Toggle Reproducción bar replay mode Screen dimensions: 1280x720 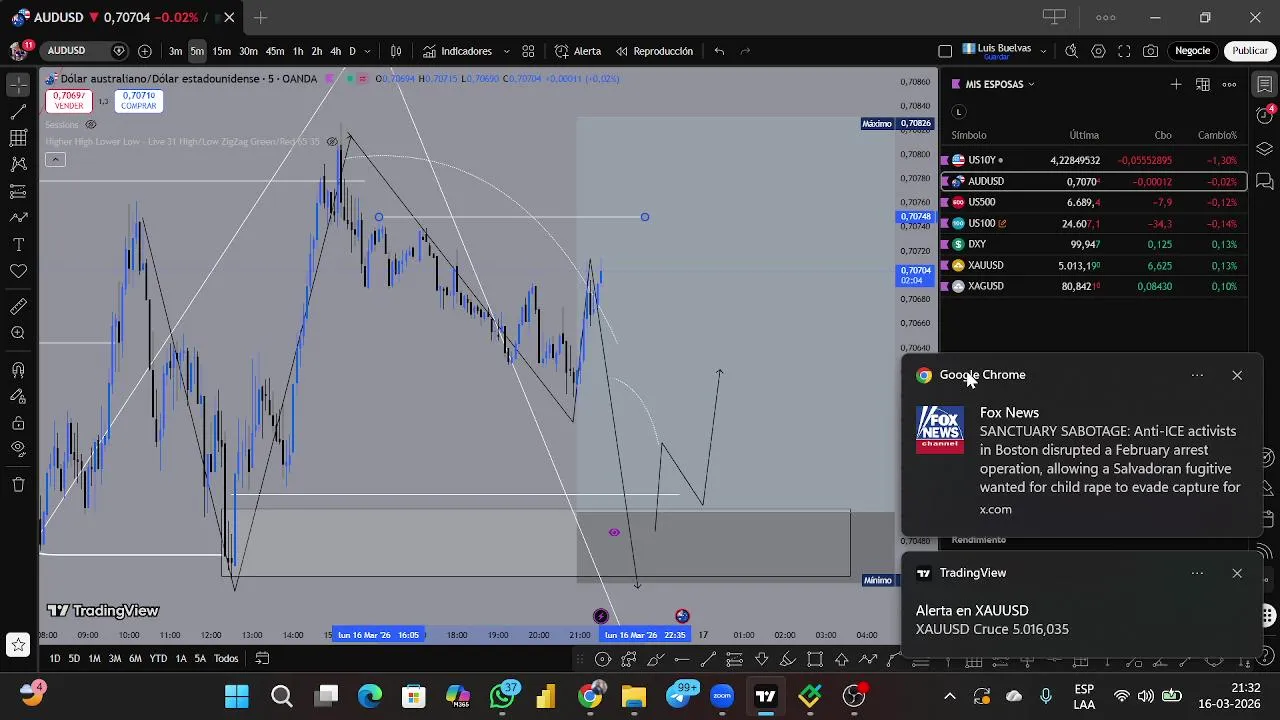654,51
